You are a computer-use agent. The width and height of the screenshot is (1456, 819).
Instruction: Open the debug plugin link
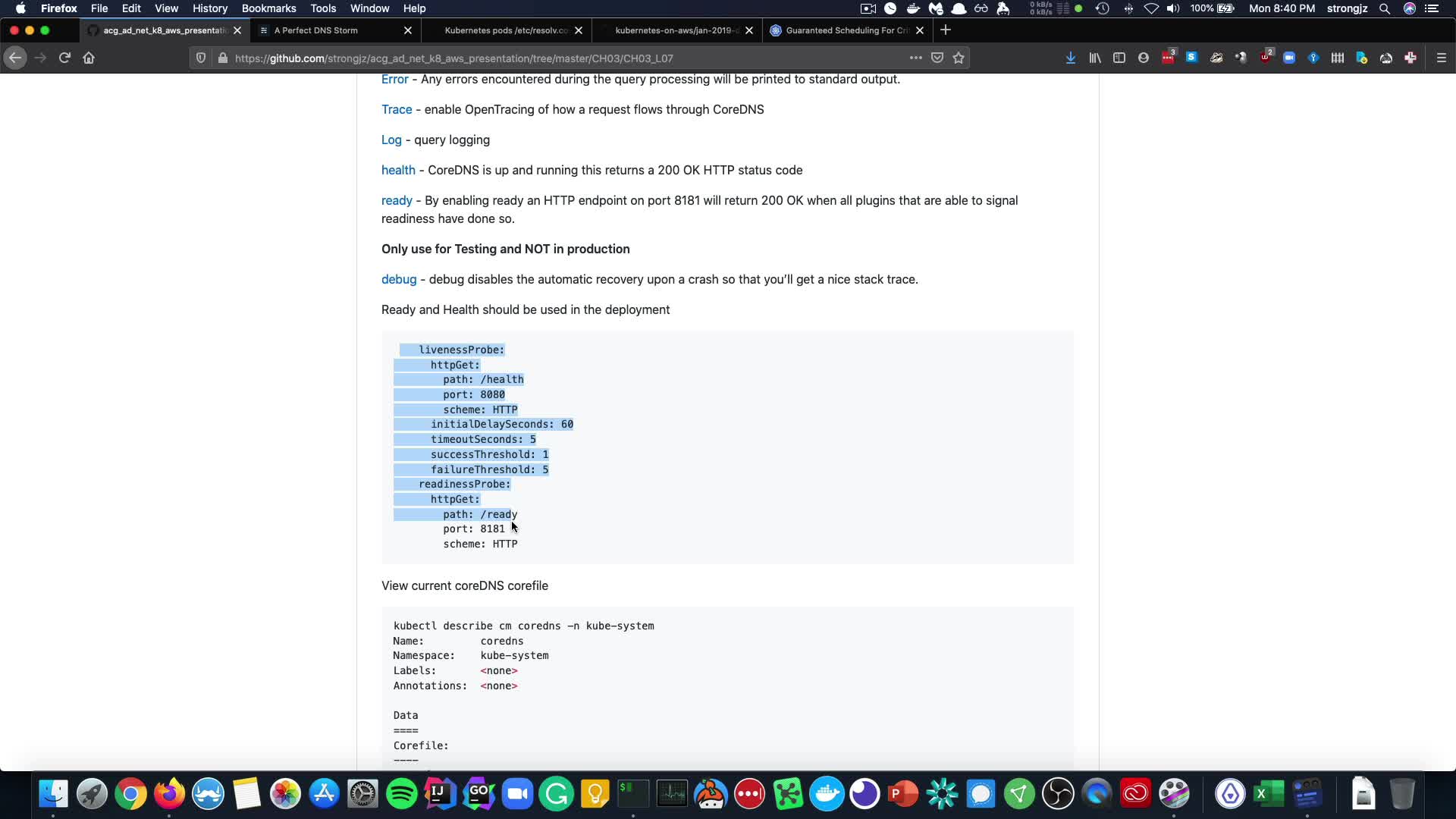[x=399, y=279]
